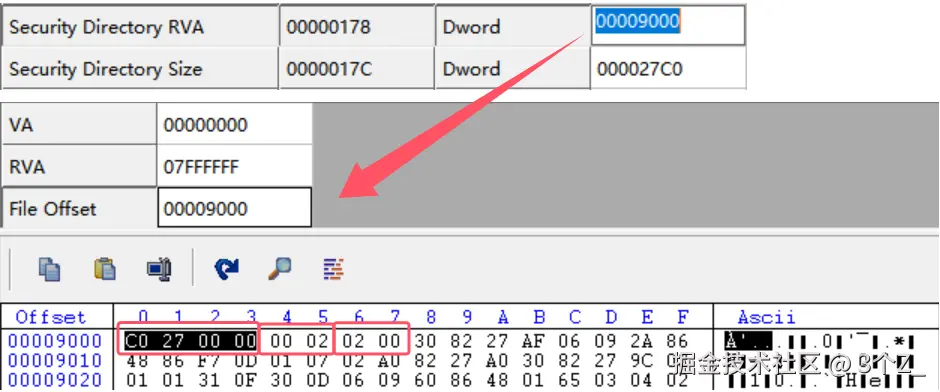Click byte 65 in row 00009020
The image size is (940, 392).
(x=569, y=379)
